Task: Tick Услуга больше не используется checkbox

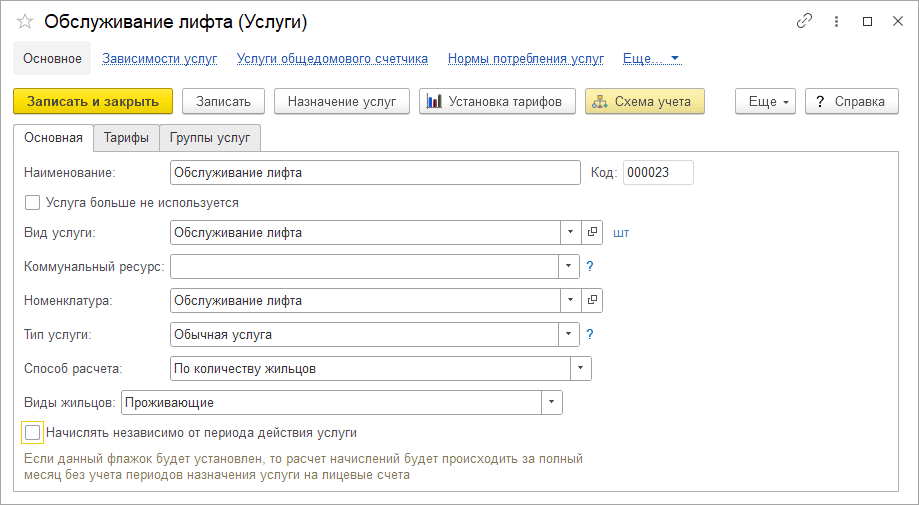Action: pos(32,203)
